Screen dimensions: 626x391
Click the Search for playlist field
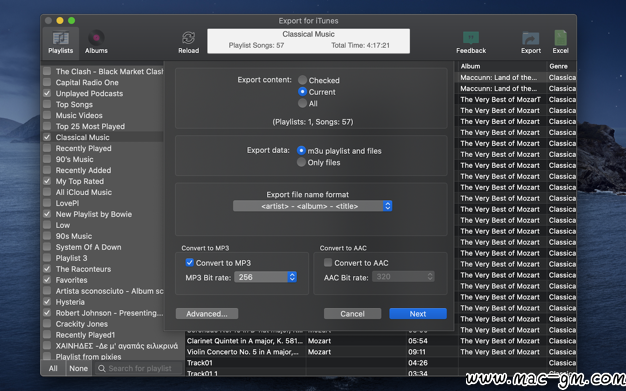coord(140,369)
